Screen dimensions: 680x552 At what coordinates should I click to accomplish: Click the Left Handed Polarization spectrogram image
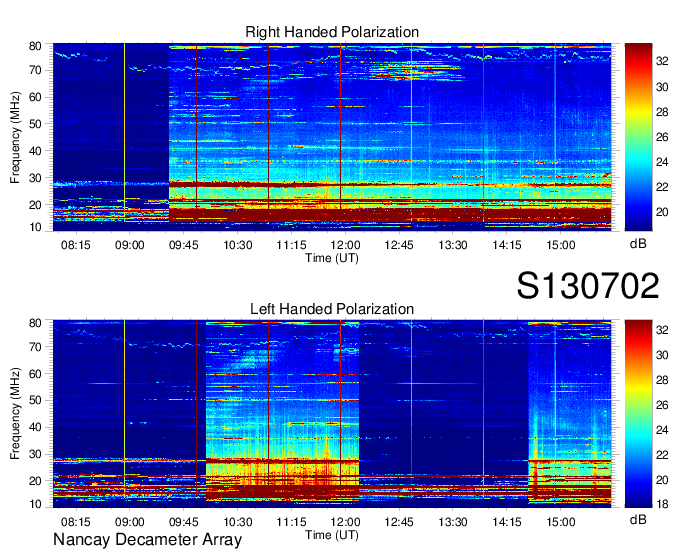332,414
